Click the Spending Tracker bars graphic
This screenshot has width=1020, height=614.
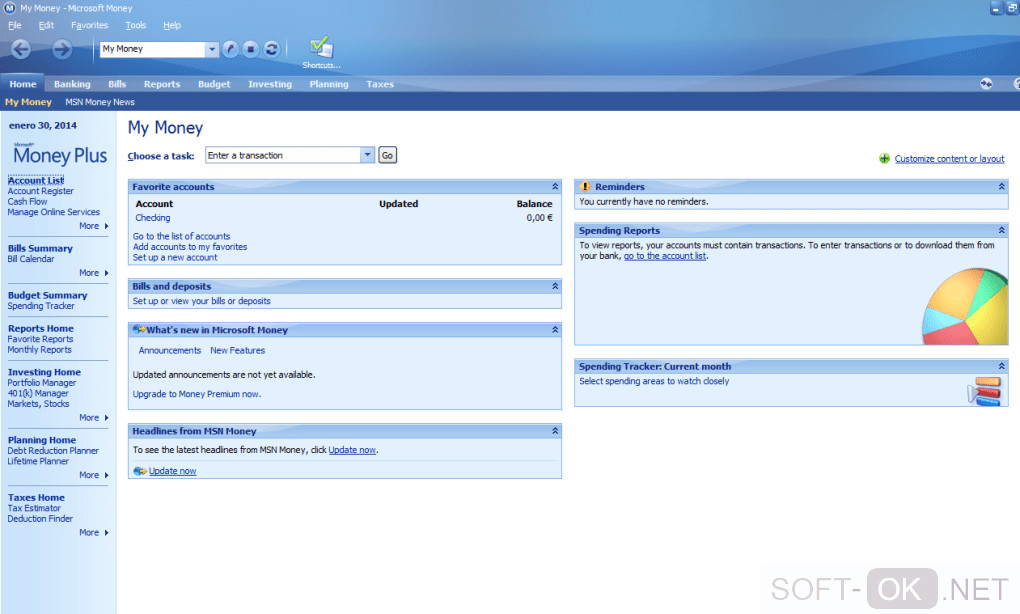(x=984, y=391)
